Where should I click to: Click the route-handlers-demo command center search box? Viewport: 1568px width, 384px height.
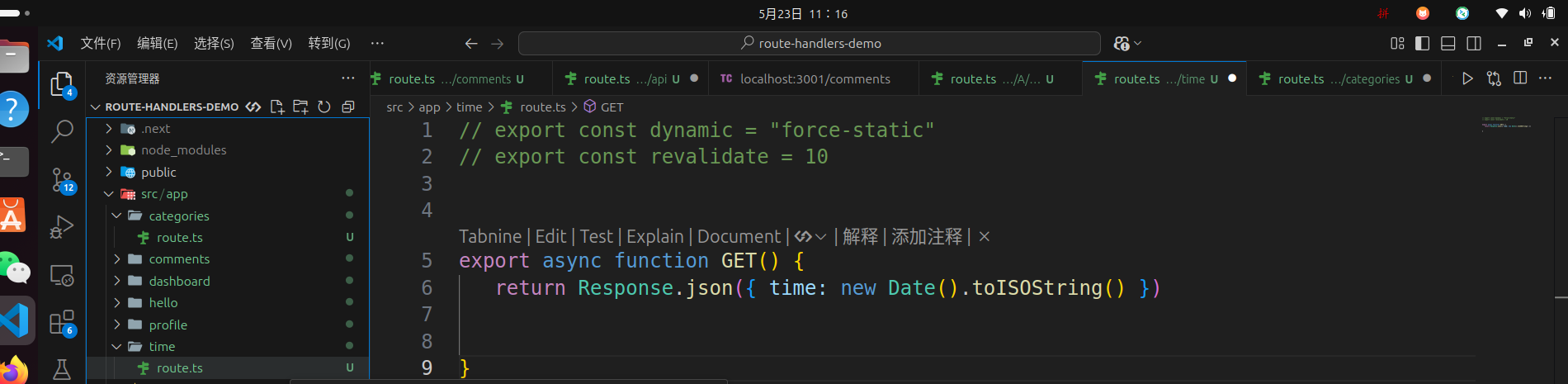810,43
